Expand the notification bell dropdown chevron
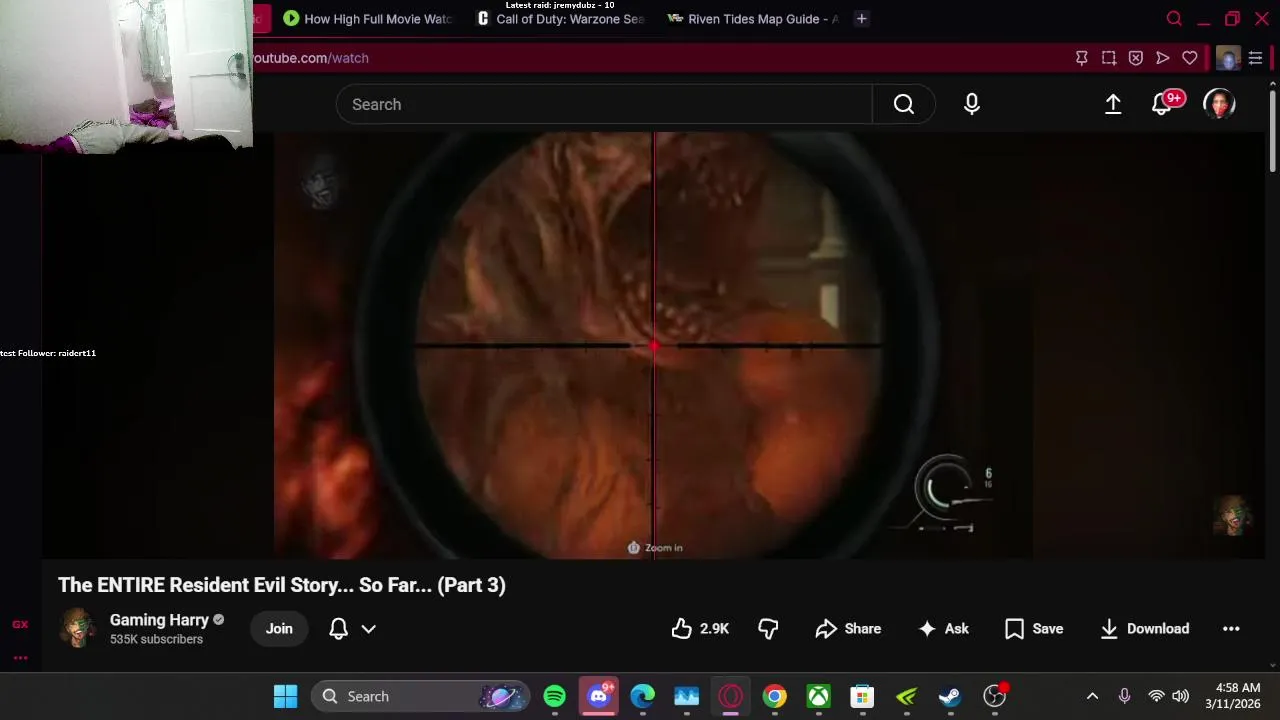Screen dimensions: 1280x720 point(368,629)
